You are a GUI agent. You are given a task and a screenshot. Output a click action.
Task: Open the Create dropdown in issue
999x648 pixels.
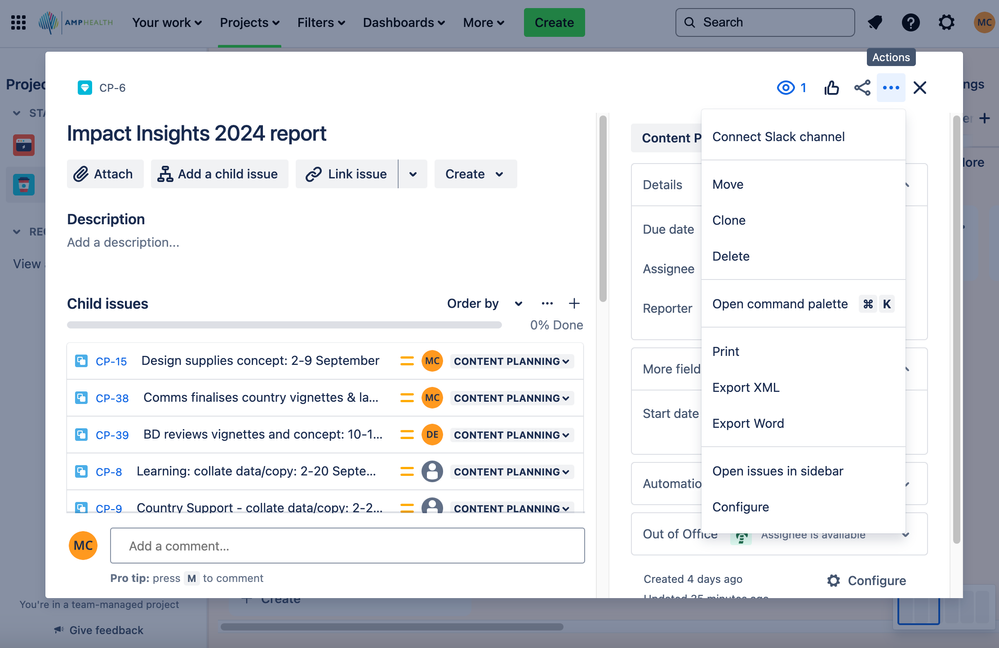click(x=475, y=174)
